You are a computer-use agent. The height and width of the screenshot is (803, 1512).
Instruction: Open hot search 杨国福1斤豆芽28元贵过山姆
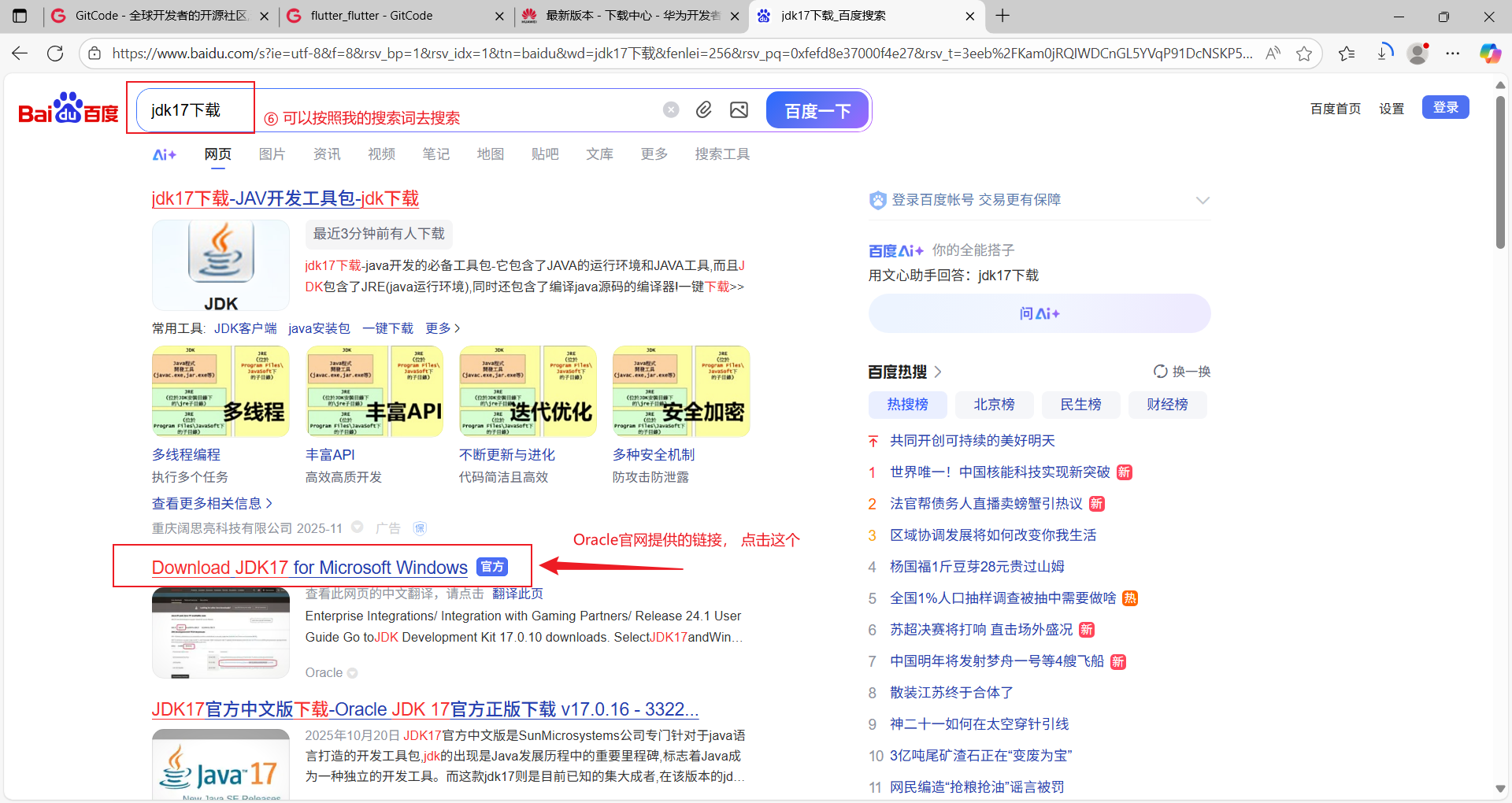977,567
